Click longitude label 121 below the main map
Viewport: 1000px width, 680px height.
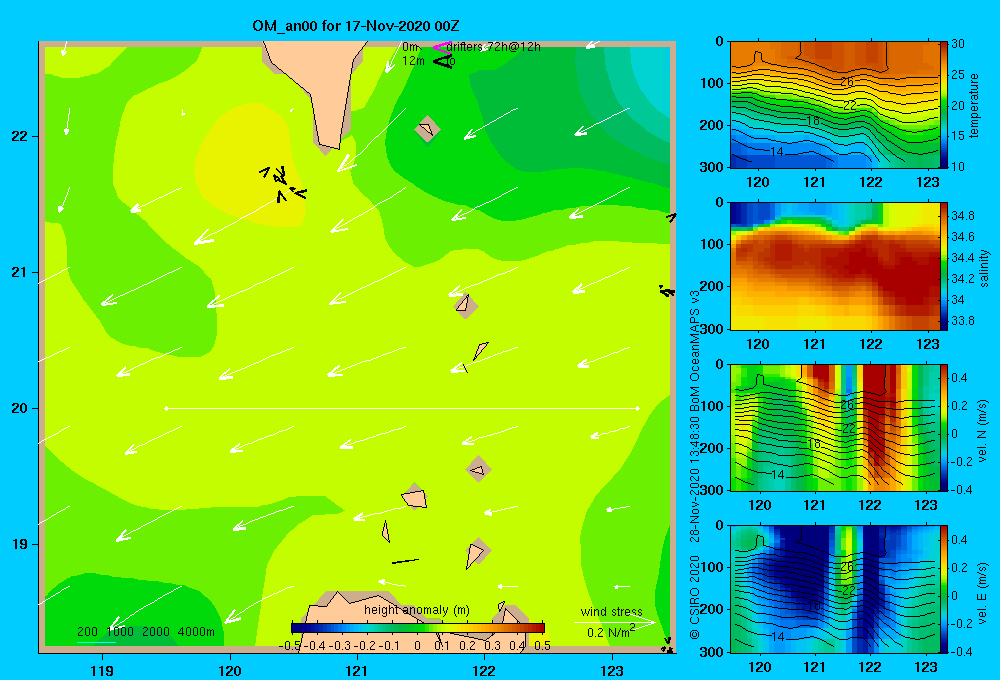click(357, 670)
